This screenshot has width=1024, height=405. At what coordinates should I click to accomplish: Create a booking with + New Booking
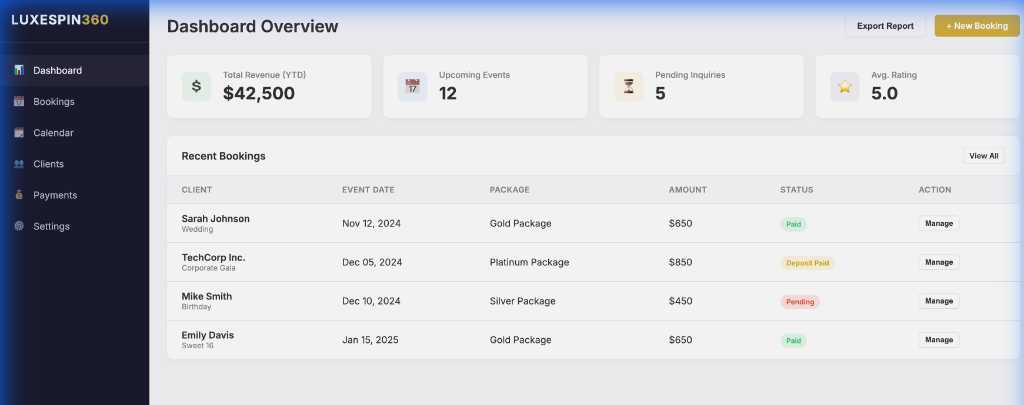(976, 26)
